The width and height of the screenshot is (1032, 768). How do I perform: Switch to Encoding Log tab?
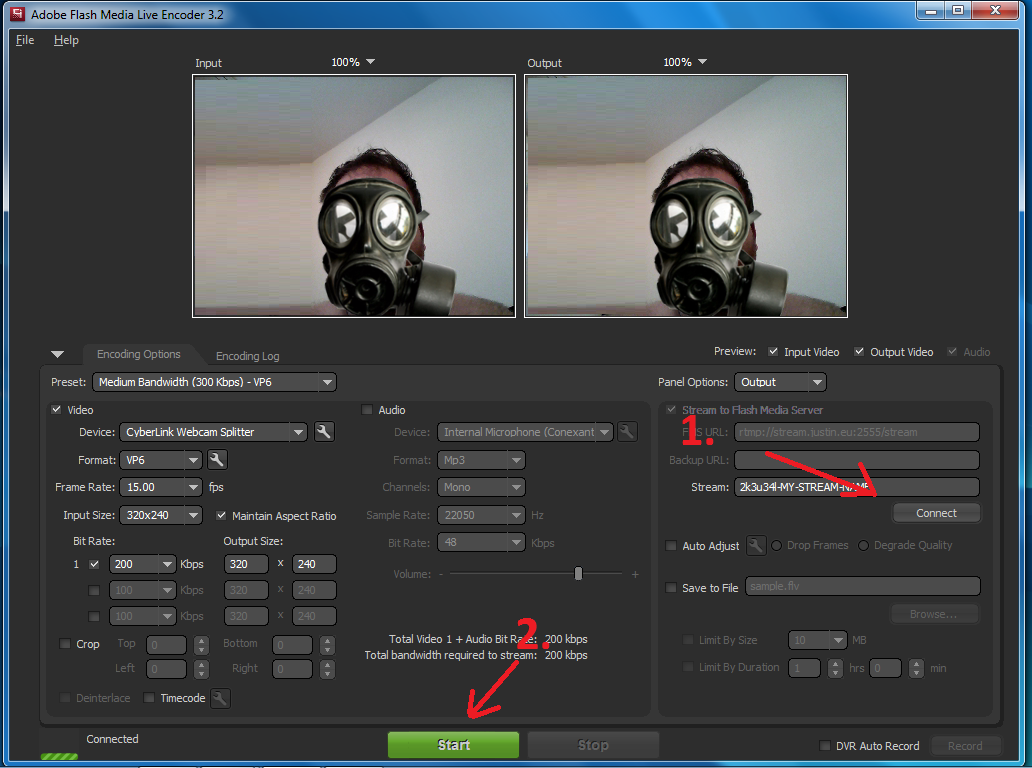click(x=247, y=355)
